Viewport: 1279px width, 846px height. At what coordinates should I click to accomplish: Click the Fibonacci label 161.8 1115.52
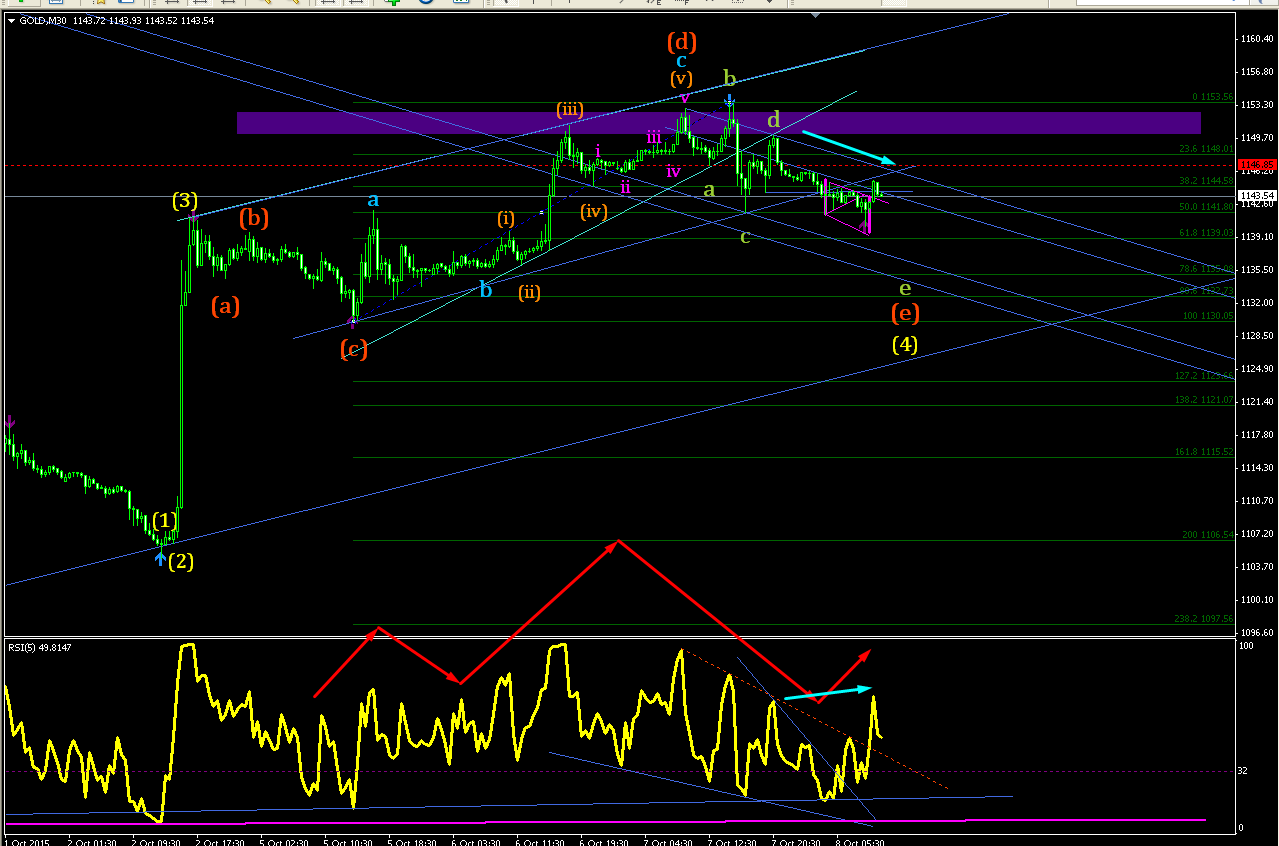[x=1205, y=452]
